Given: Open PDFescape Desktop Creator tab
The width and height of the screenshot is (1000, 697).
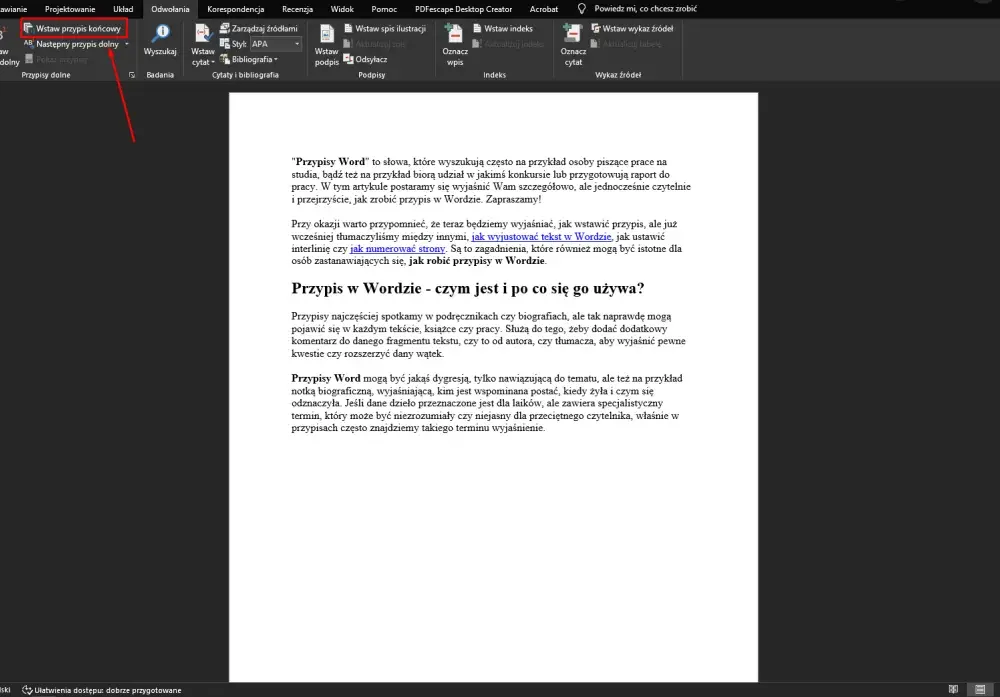Looking at the screenshot, I should pos(464,9).
